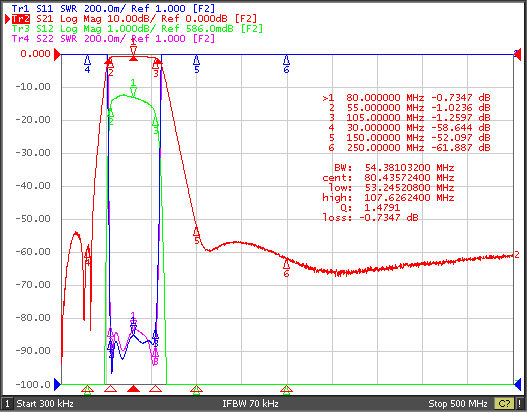Click the cent: 80.43572400 MHz readout
The image size is (527, 413).
[x=388, y=177]
